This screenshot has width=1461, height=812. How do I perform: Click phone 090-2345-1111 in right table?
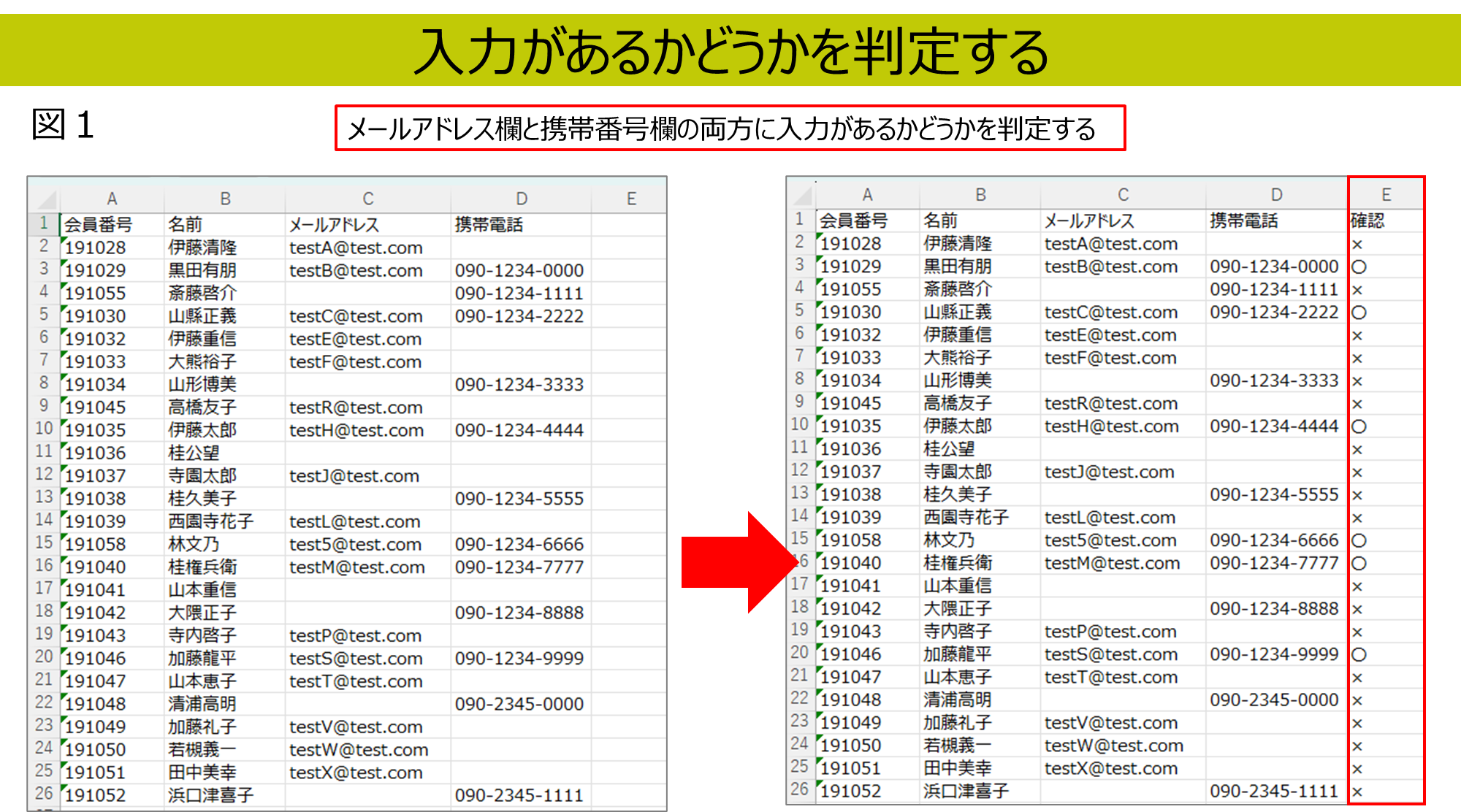(x=1273, y=792)
